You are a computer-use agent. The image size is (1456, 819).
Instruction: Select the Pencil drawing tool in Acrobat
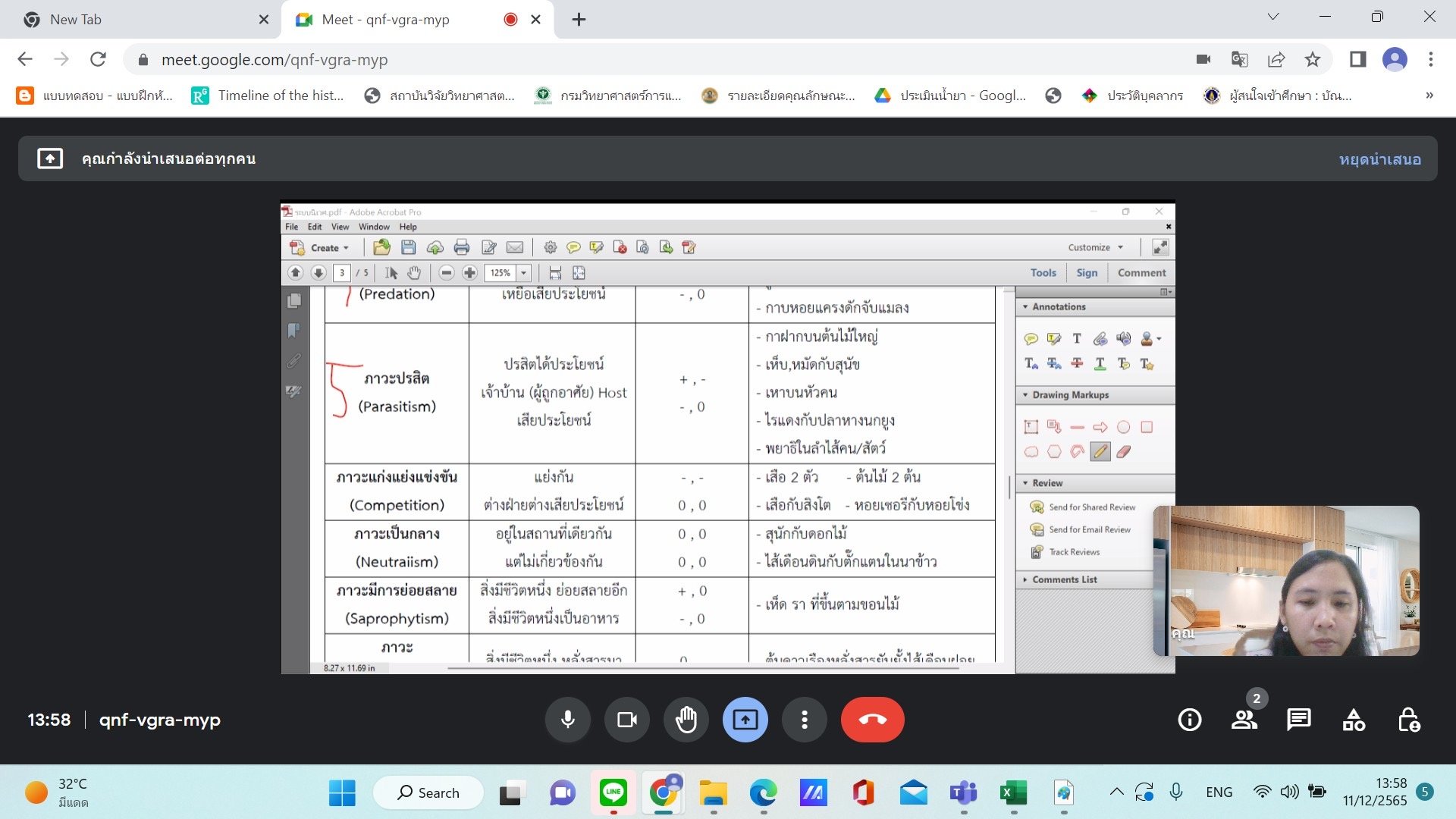point(1100,452)
